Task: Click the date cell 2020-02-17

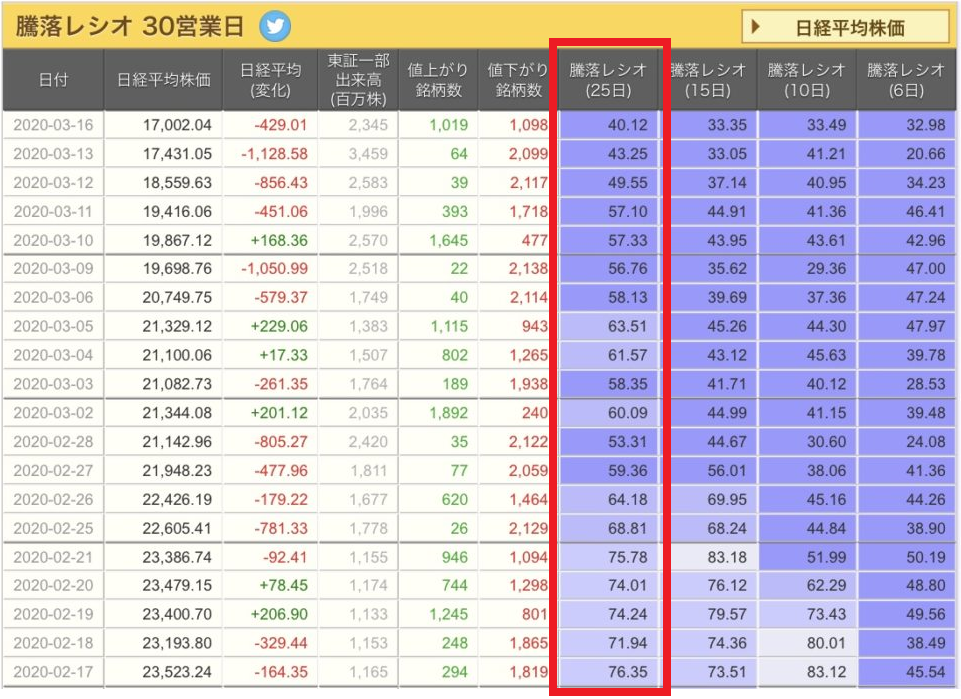Action: (x=53, y=672)
